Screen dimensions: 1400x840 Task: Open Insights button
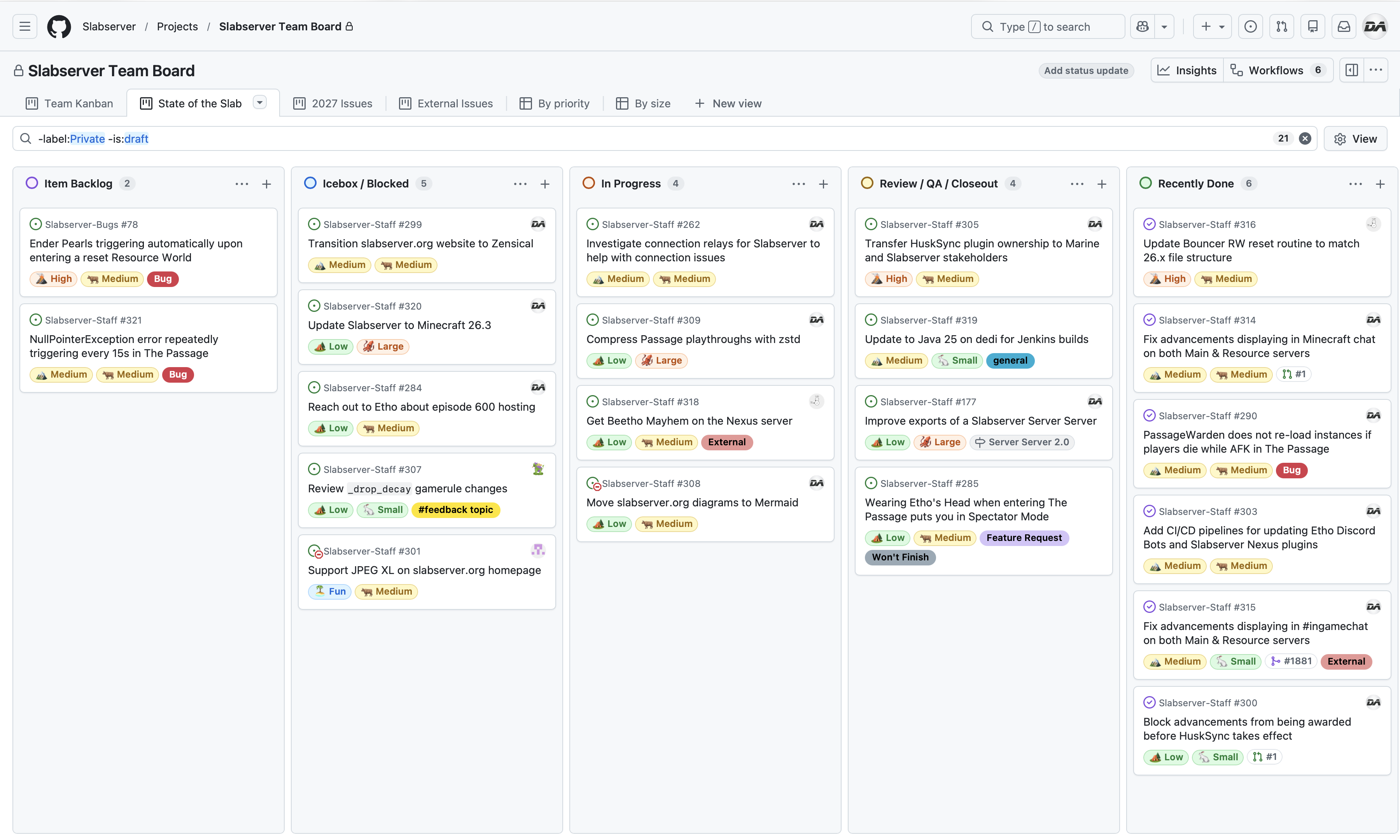1187,70
